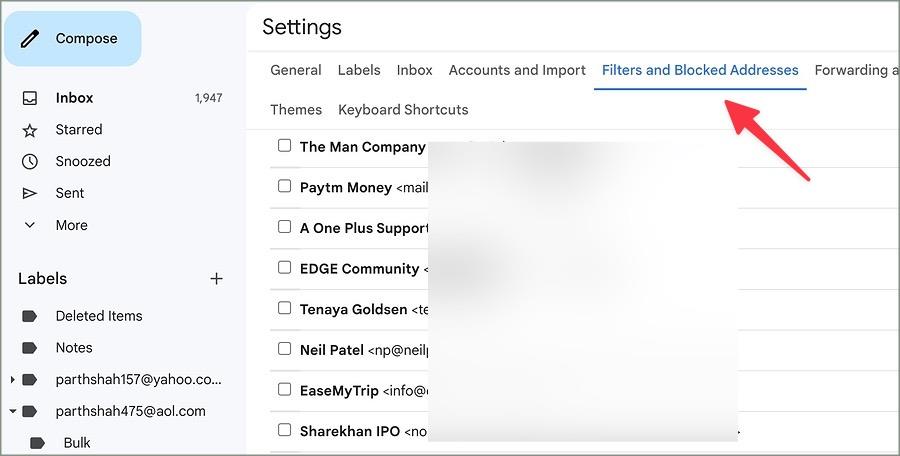Image resolution: width=900 pixels, height=456 pixels.
Task: Click the Deleted Items label icon
Action: (29, 316)
